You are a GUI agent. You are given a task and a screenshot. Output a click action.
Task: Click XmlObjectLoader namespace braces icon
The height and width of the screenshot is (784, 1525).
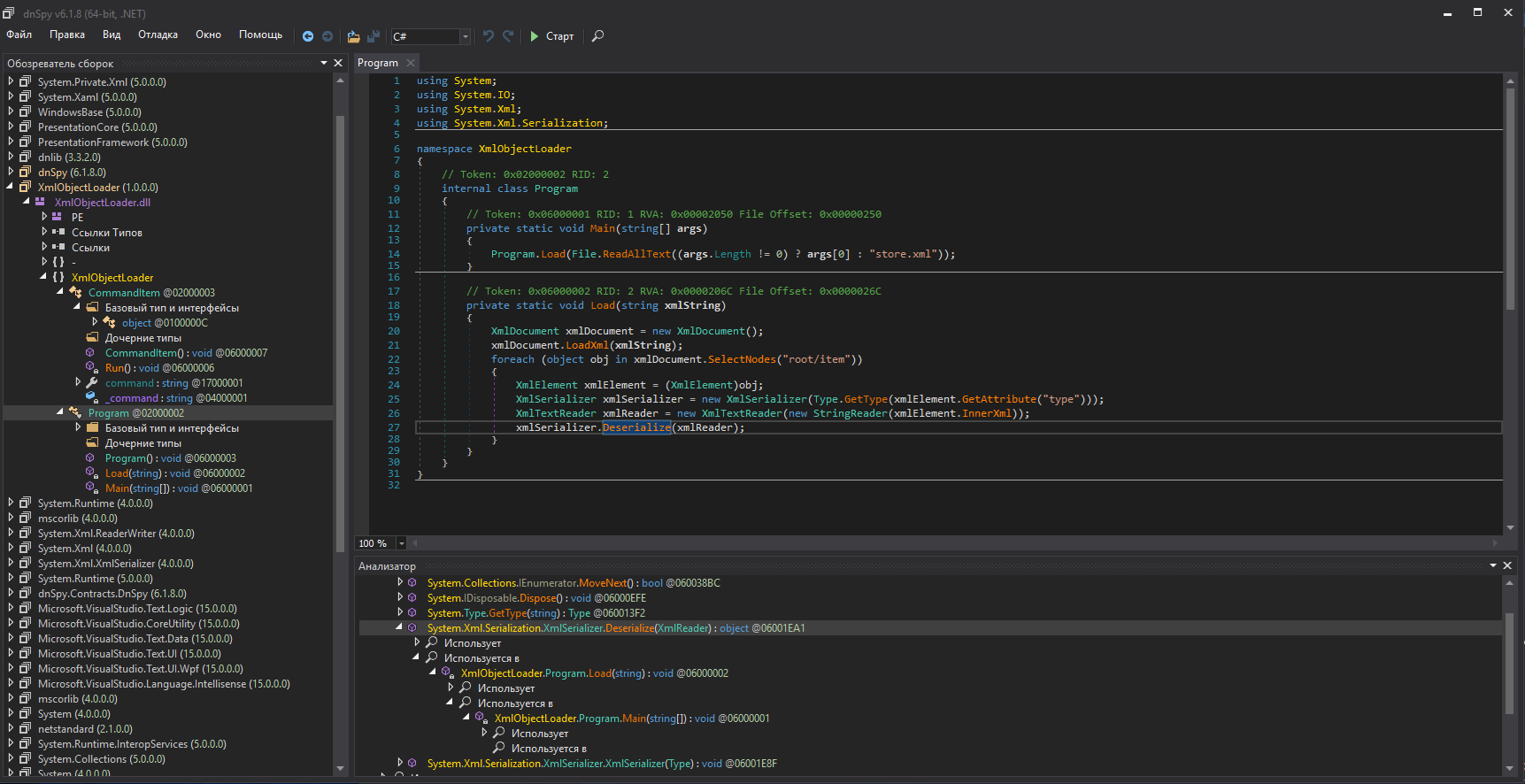click(x=58, y=277)
